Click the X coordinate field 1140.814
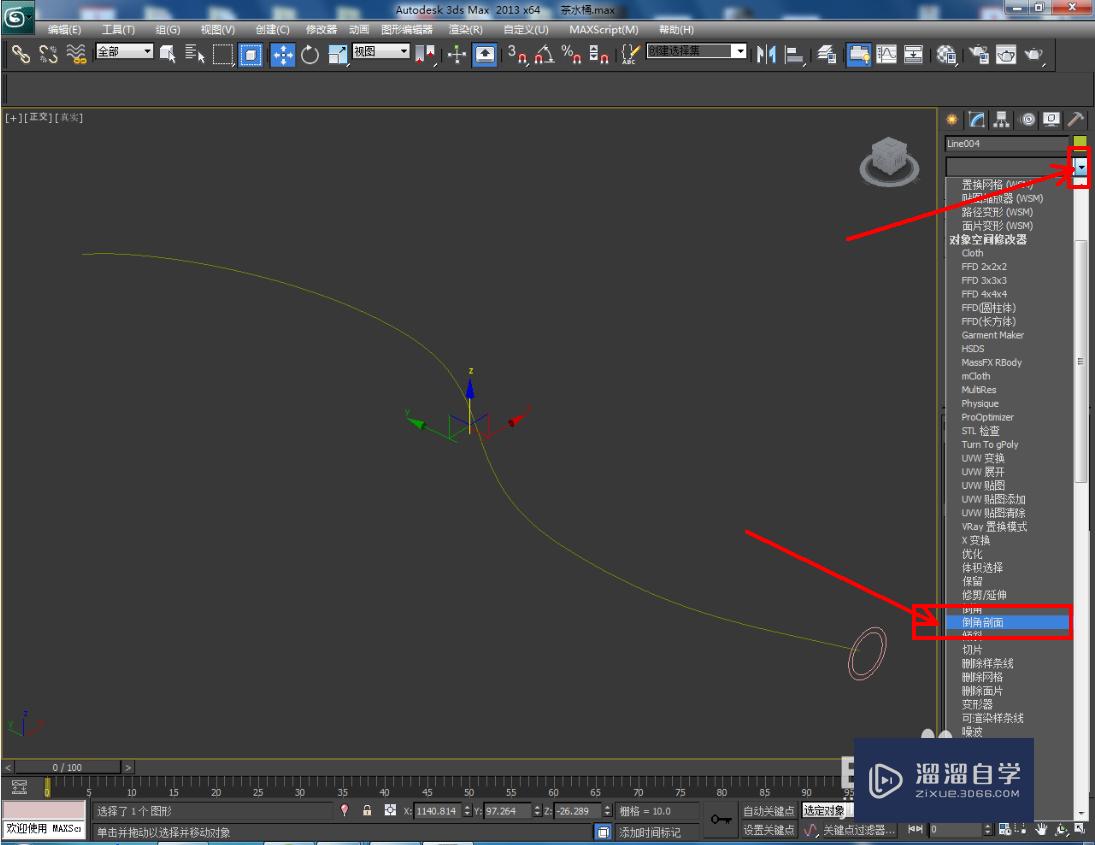 click(x=438, y=811)
